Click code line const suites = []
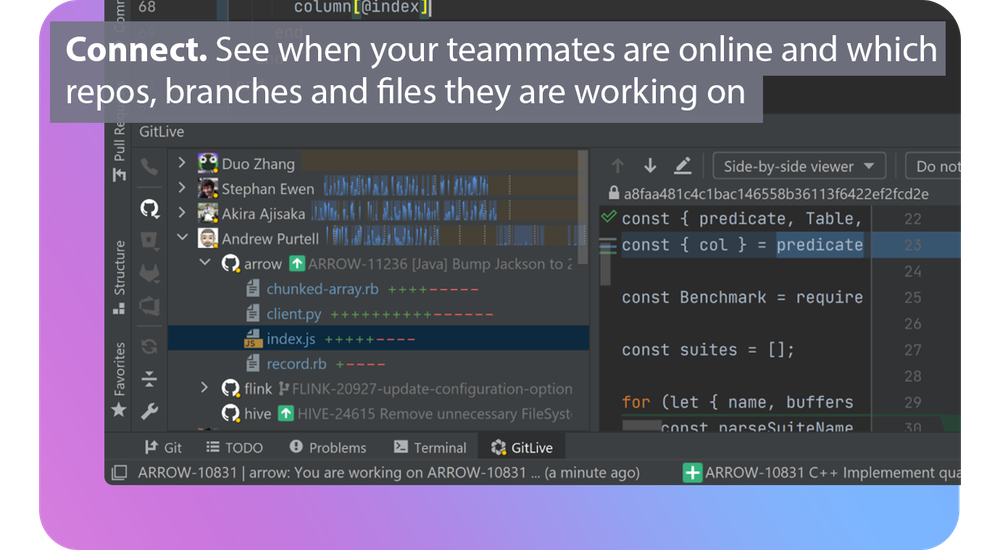 (x=708, y=350)
